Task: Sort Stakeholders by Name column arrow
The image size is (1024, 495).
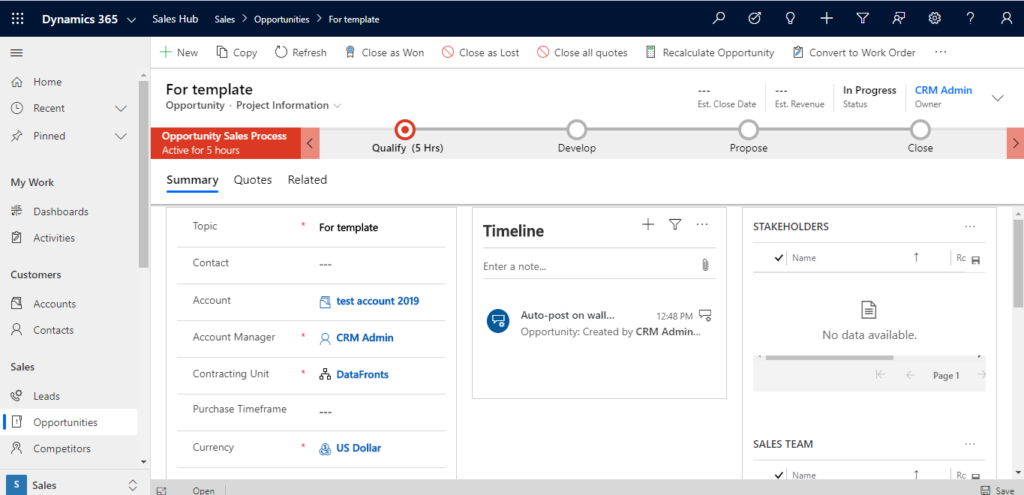Action: click(x=916, y=258)
